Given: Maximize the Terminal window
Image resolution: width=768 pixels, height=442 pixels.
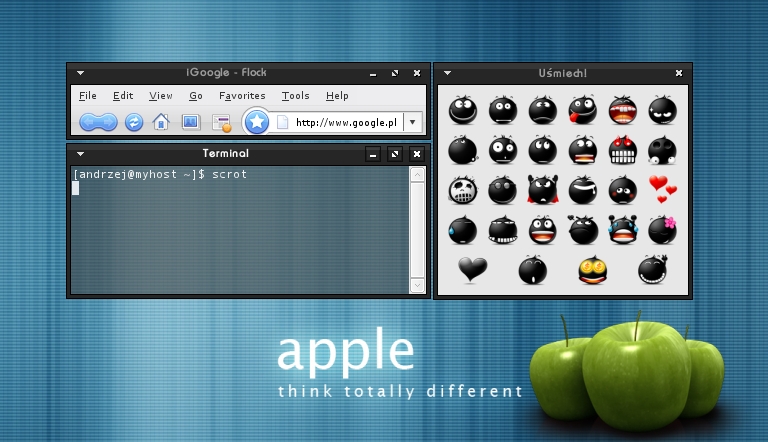Looking at the screenshot, I should pos(395,154).
